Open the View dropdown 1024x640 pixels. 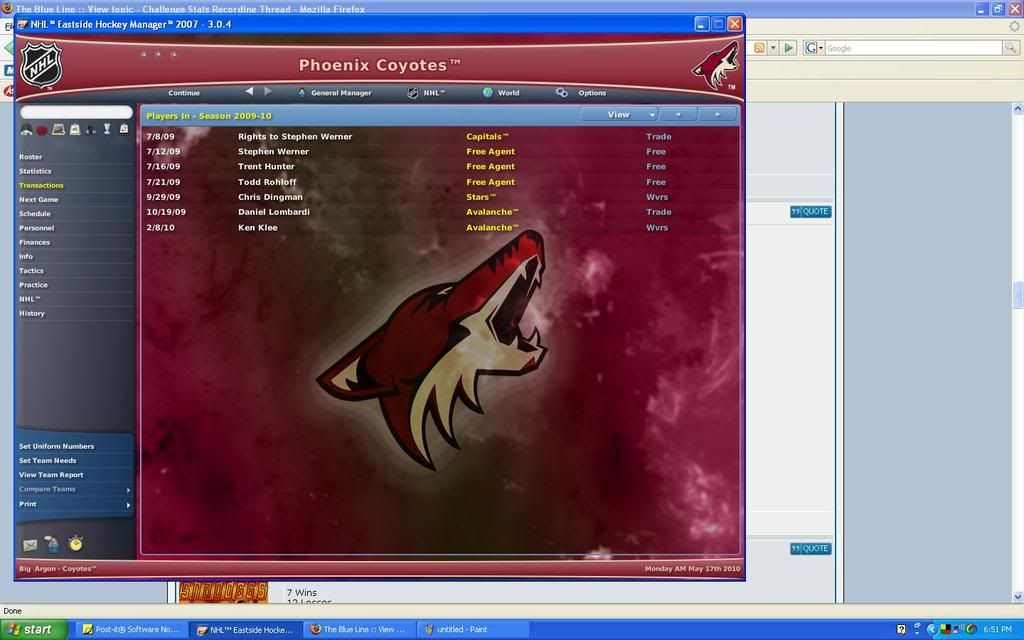[x=618, y=114]
